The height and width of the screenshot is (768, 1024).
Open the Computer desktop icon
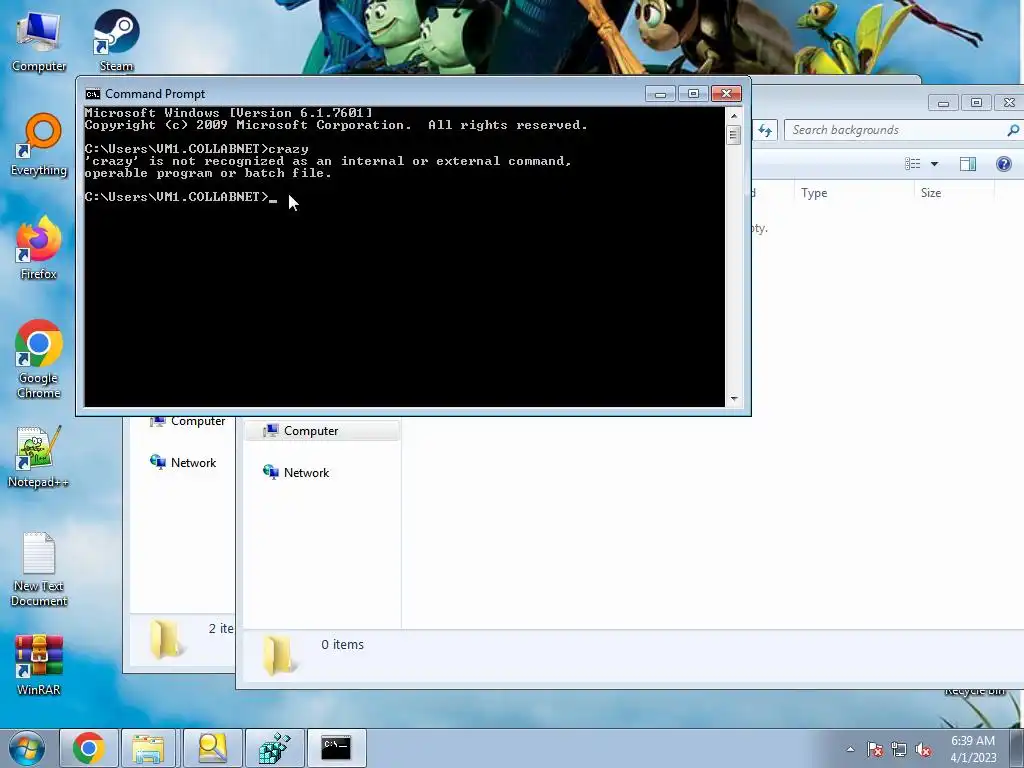39,40
